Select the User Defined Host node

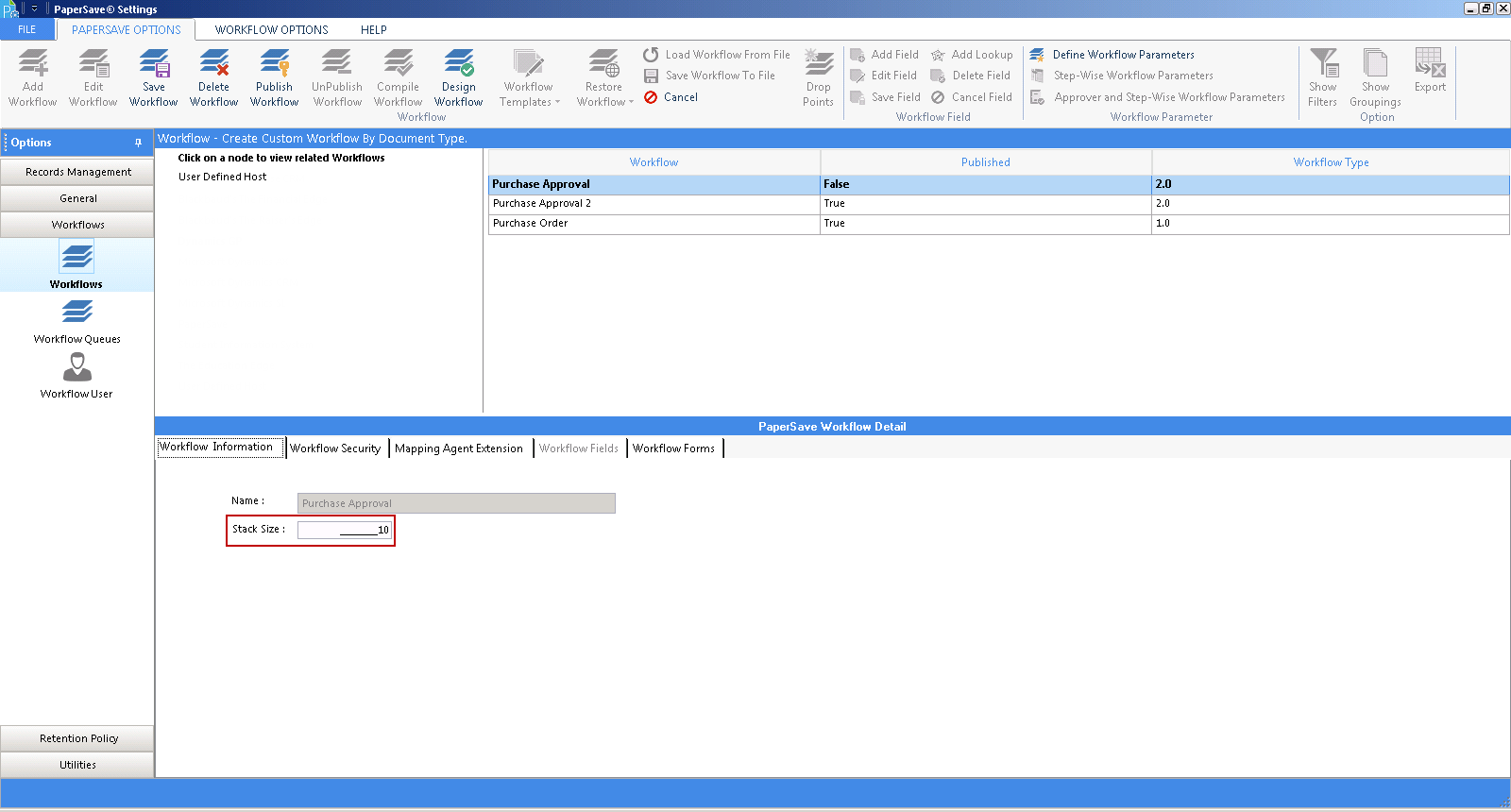click(223, 177)
